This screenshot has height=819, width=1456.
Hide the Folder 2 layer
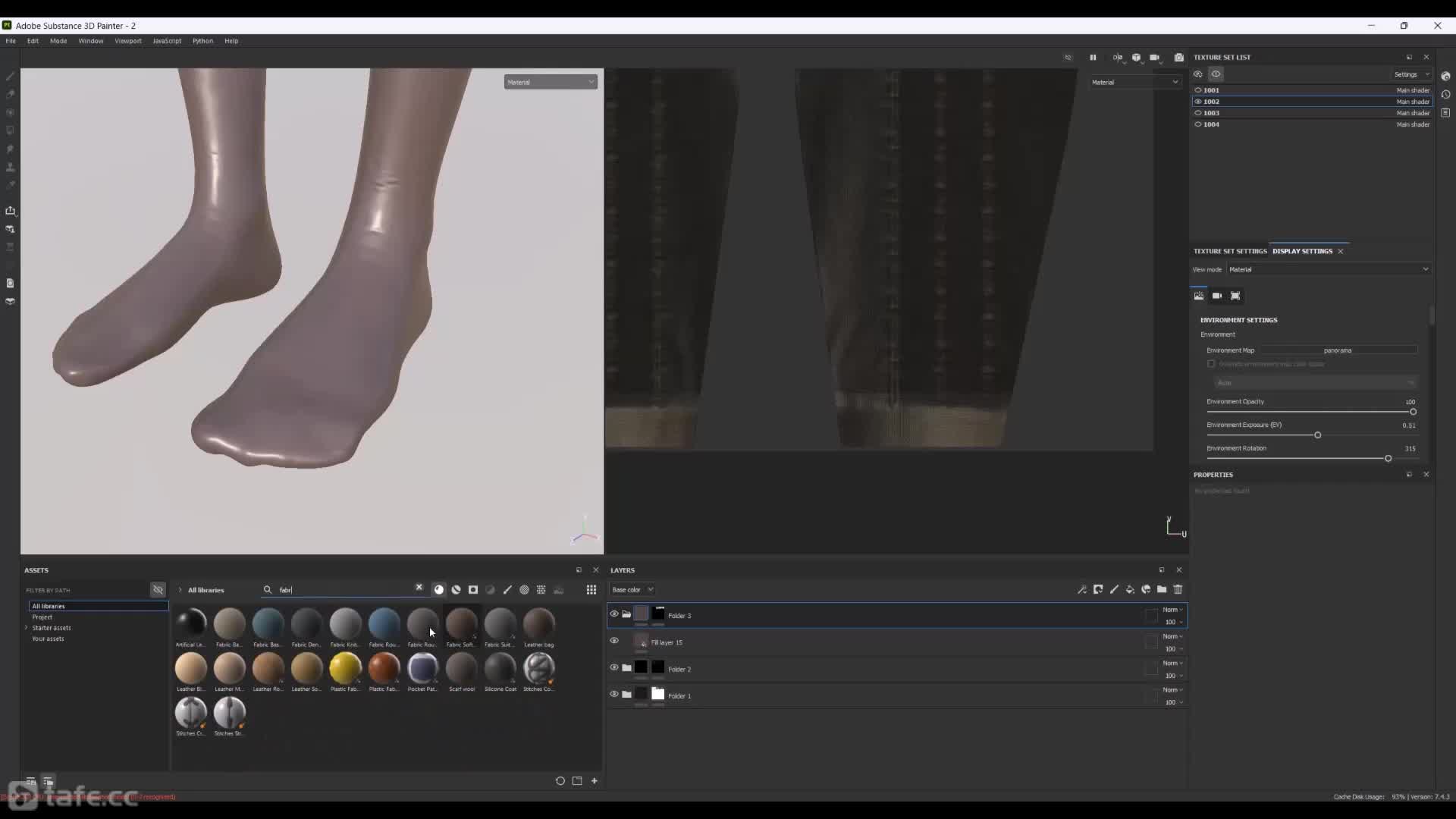click(x=614, y=667)
